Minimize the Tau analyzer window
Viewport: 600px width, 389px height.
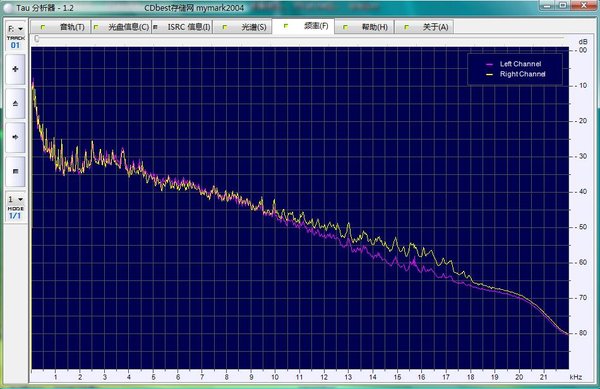point(547,5)
